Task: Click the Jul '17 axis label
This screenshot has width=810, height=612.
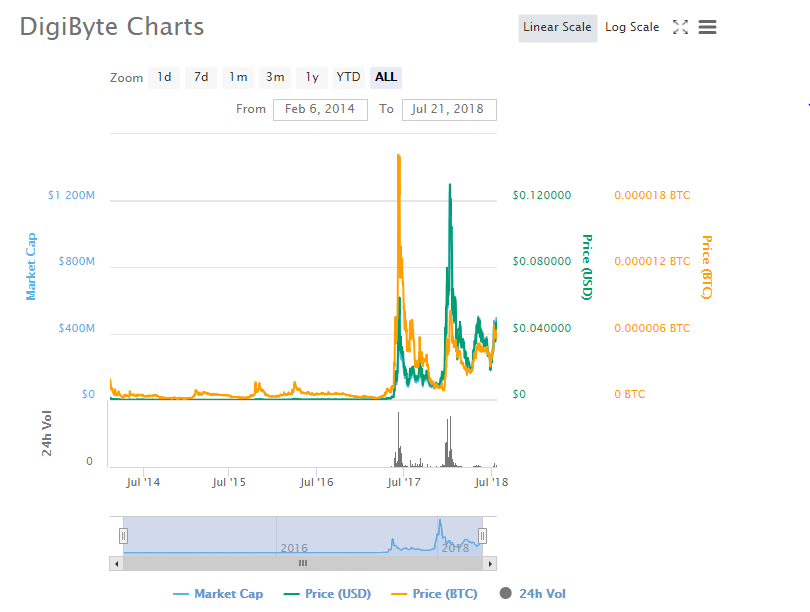Action: [404, 482]
